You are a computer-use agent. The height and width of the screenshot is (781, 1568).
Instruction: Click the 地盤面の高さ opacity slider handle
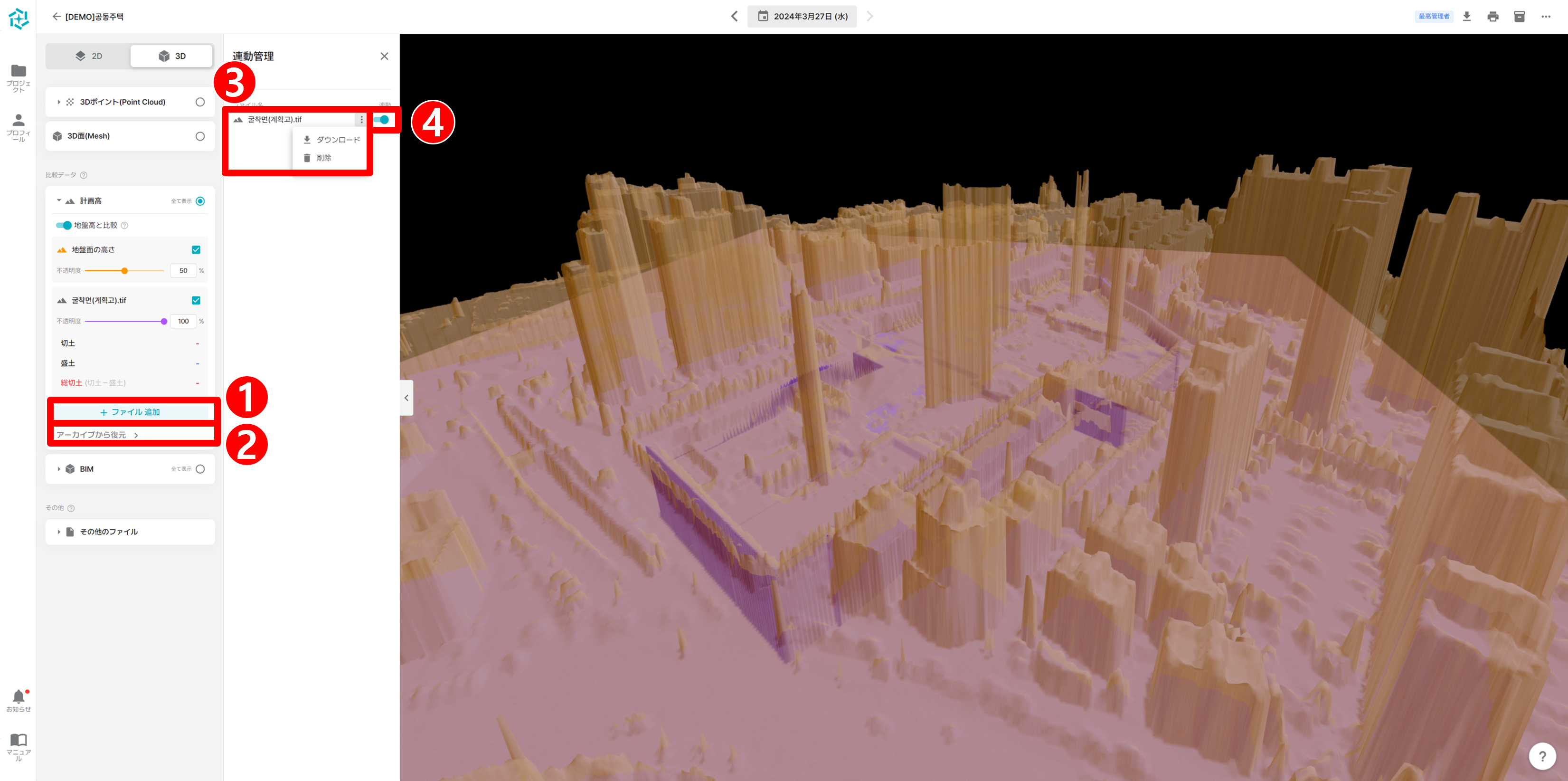pyautogui.click(x=124, y=271)
